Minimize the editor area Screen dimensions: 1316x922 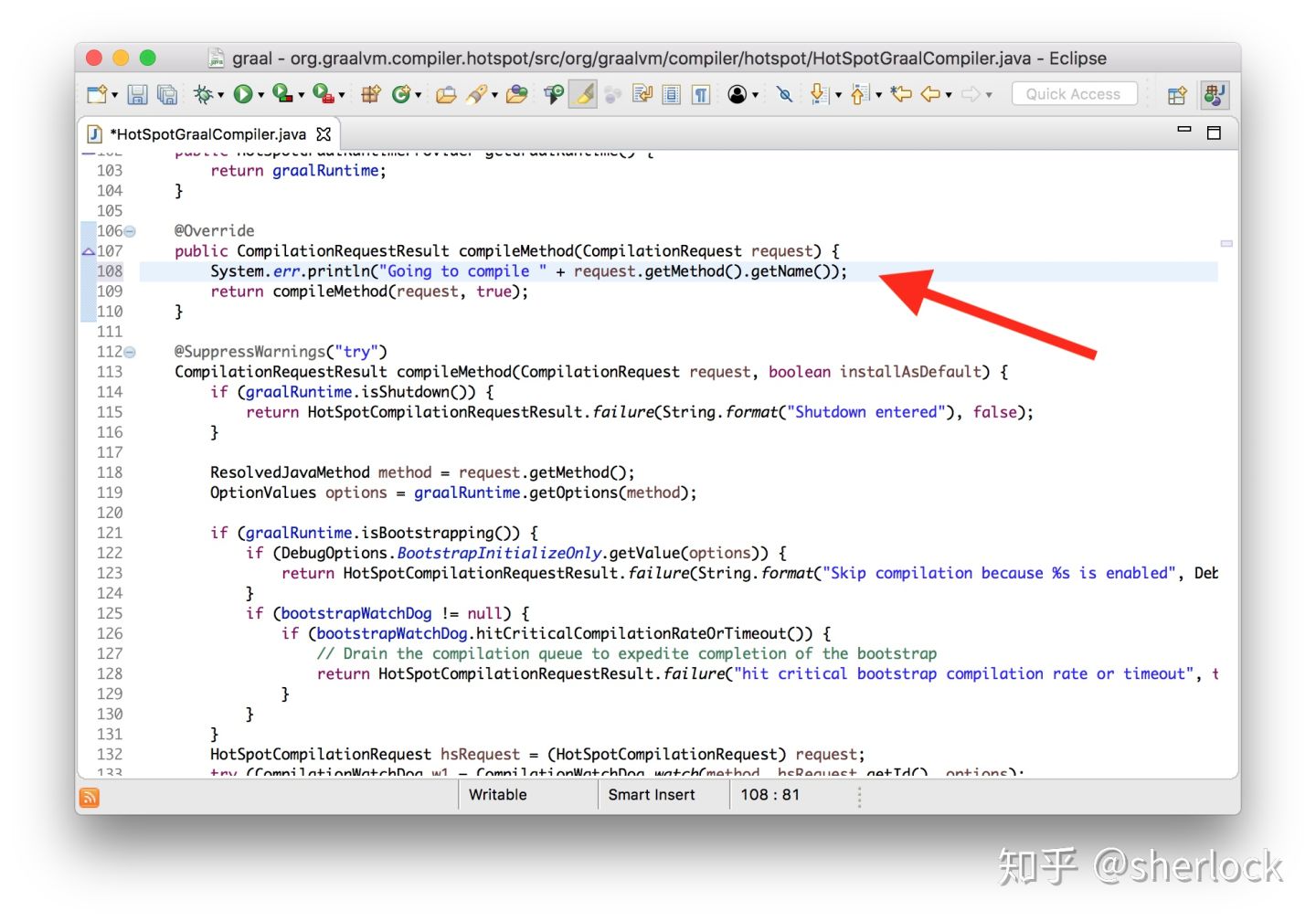(x=1184, y=130)
